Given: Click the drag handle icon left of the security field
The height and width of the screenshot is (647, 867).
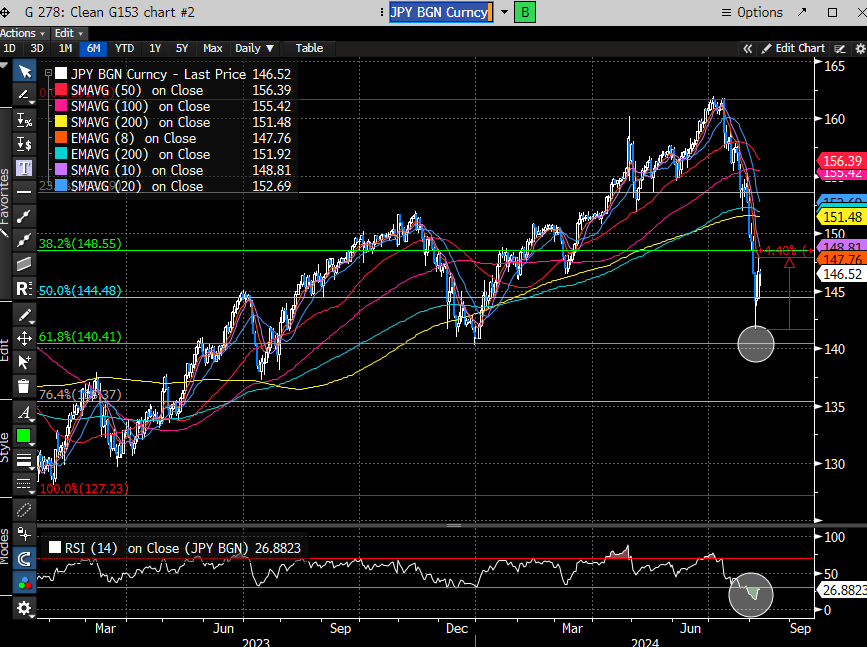Looking at the screenshot, I should point(382,12).
